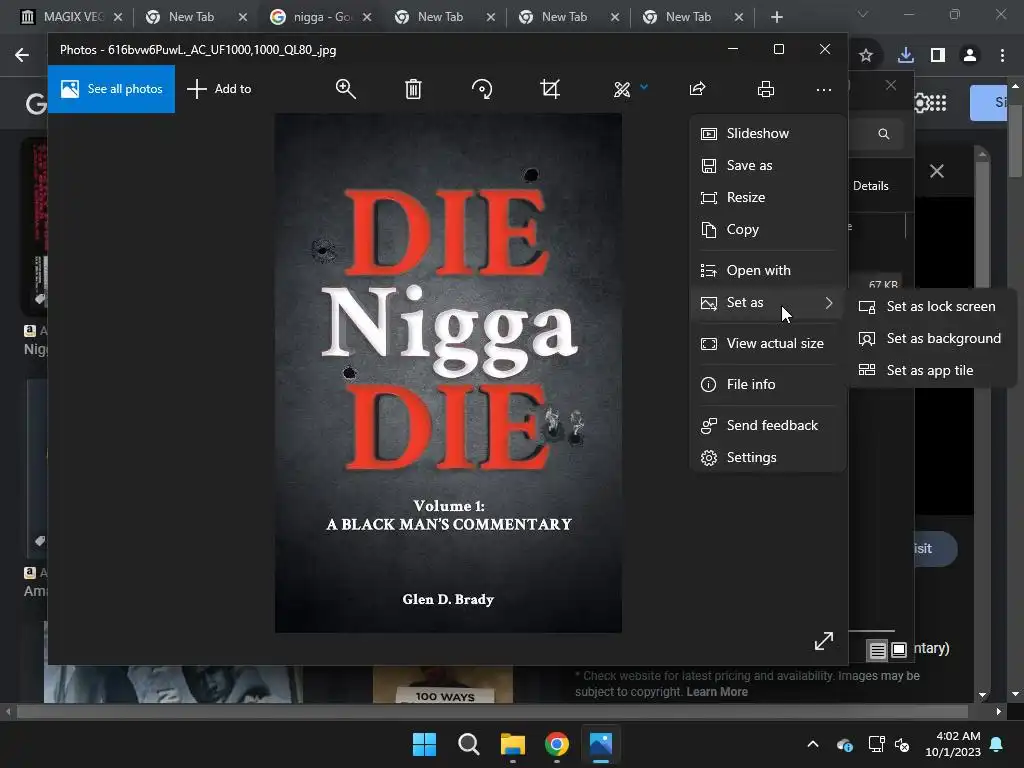1024x768 pixels.
Task: Toggle Chrome side panel icon
Action: pyautogui.click(x=938, y=56)
